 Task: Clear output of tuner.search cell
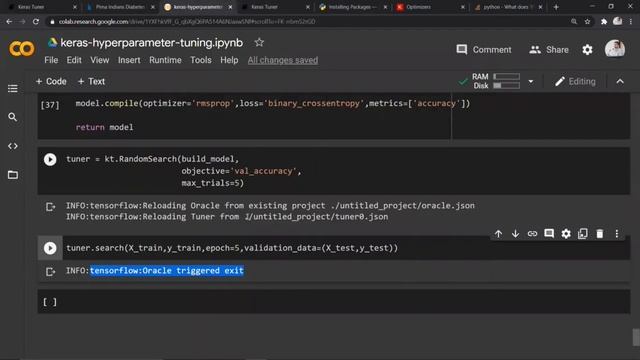(x=50, y=271)
